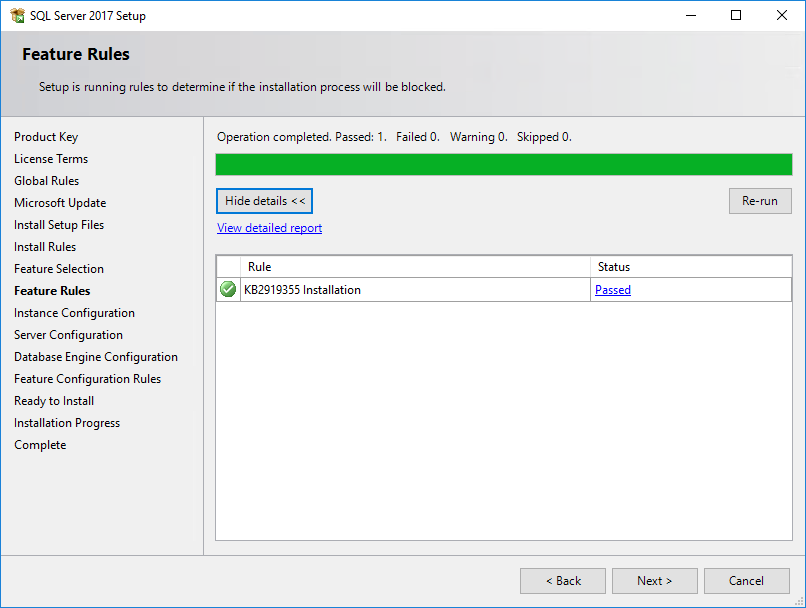Click the SQL Server Setup title bar icon

17,15
